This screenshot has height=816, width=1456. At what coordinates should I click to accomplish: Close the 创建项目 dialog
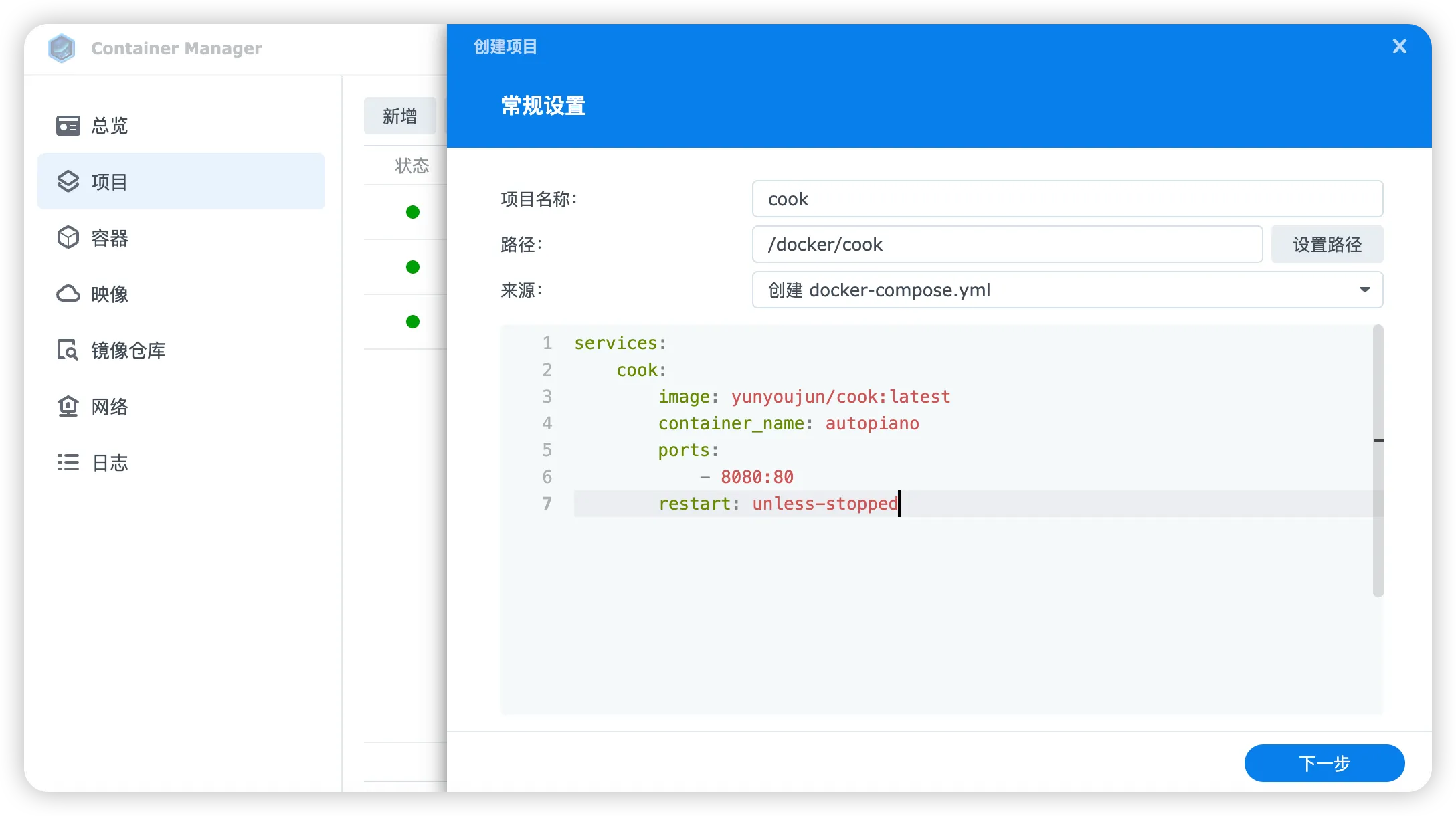(1399, 46)
